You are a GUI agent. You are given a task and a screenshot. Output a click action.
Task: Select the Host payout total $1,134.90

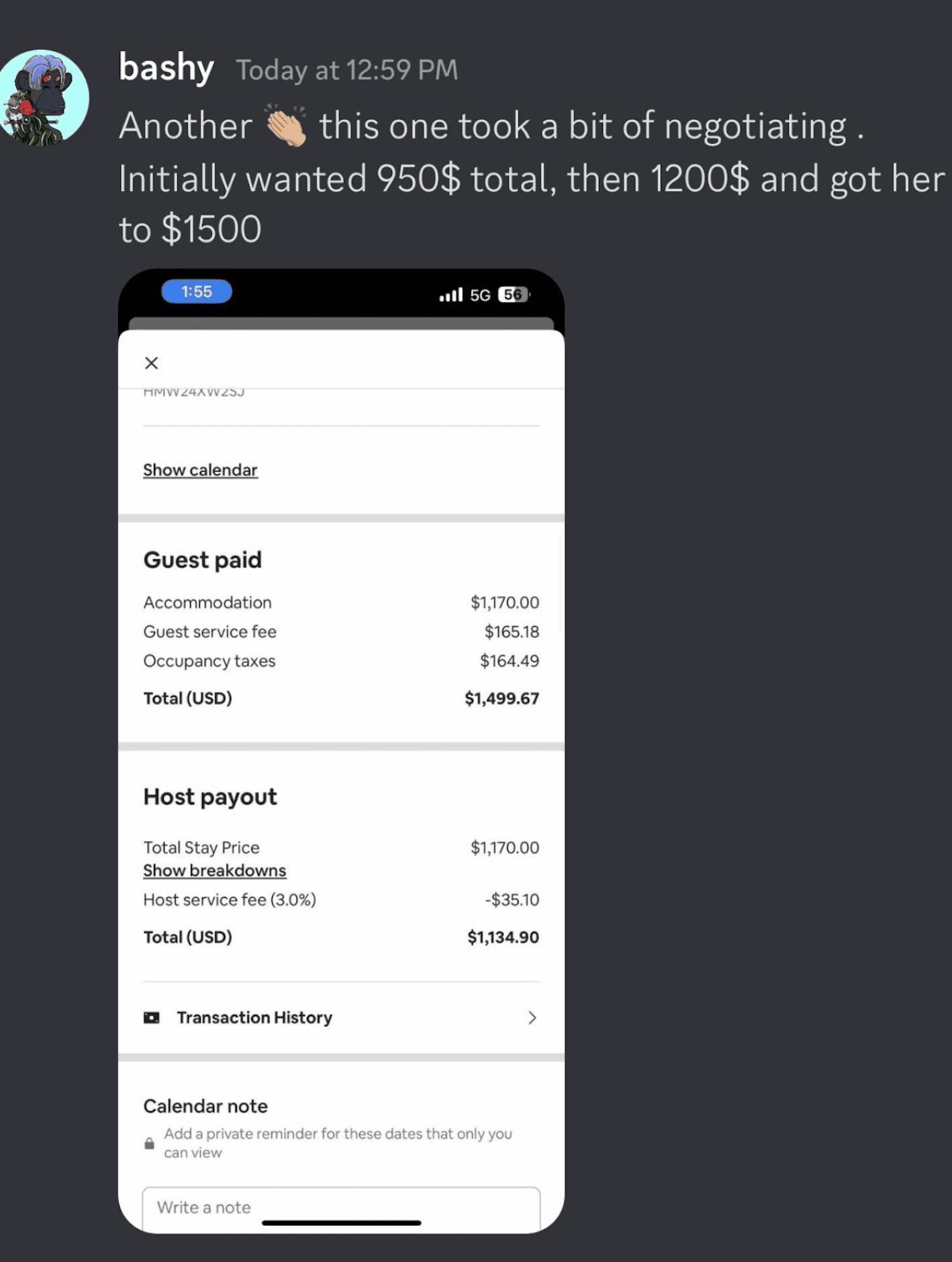503,937
